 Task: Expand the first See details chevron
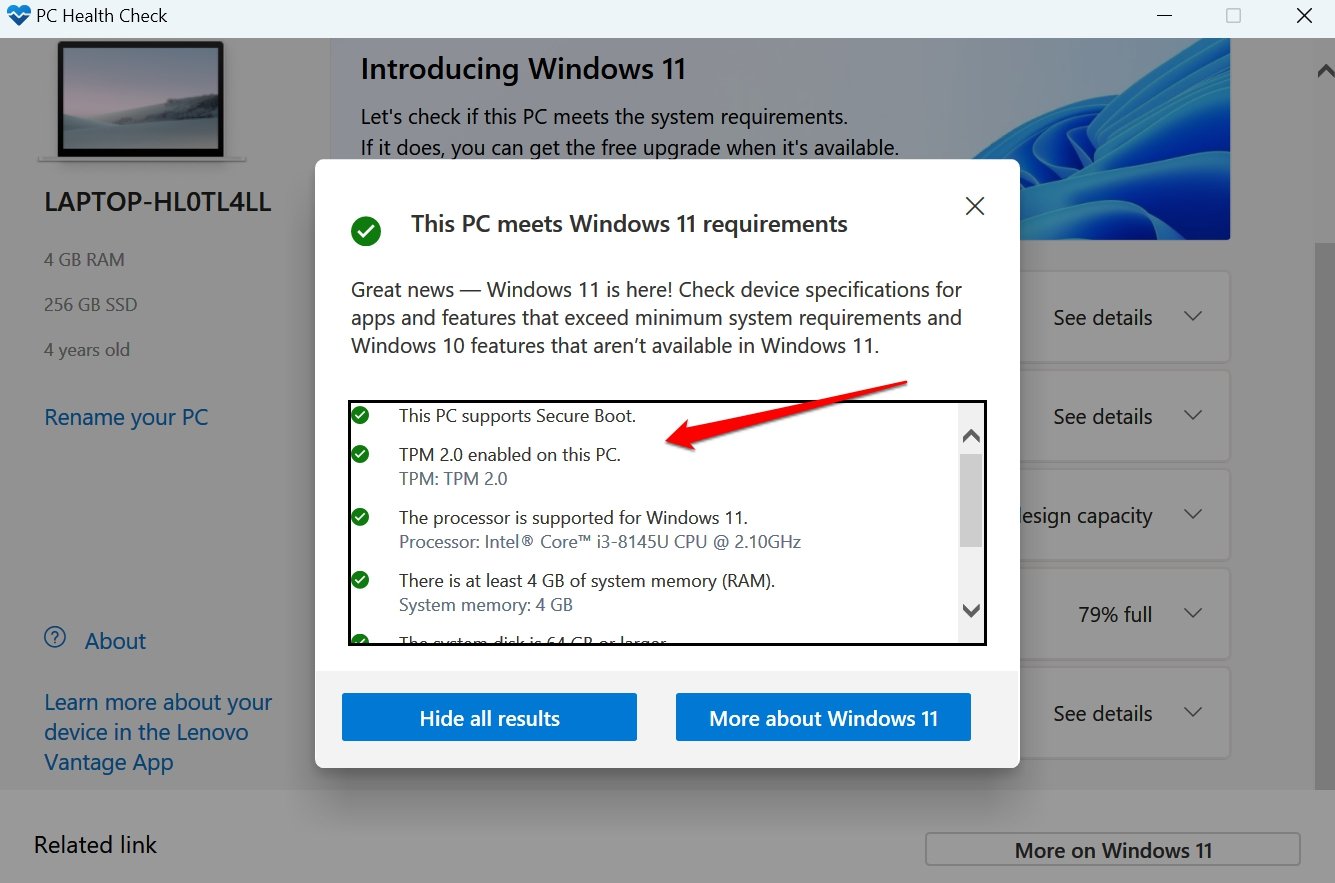click(x=1192, y=316)
